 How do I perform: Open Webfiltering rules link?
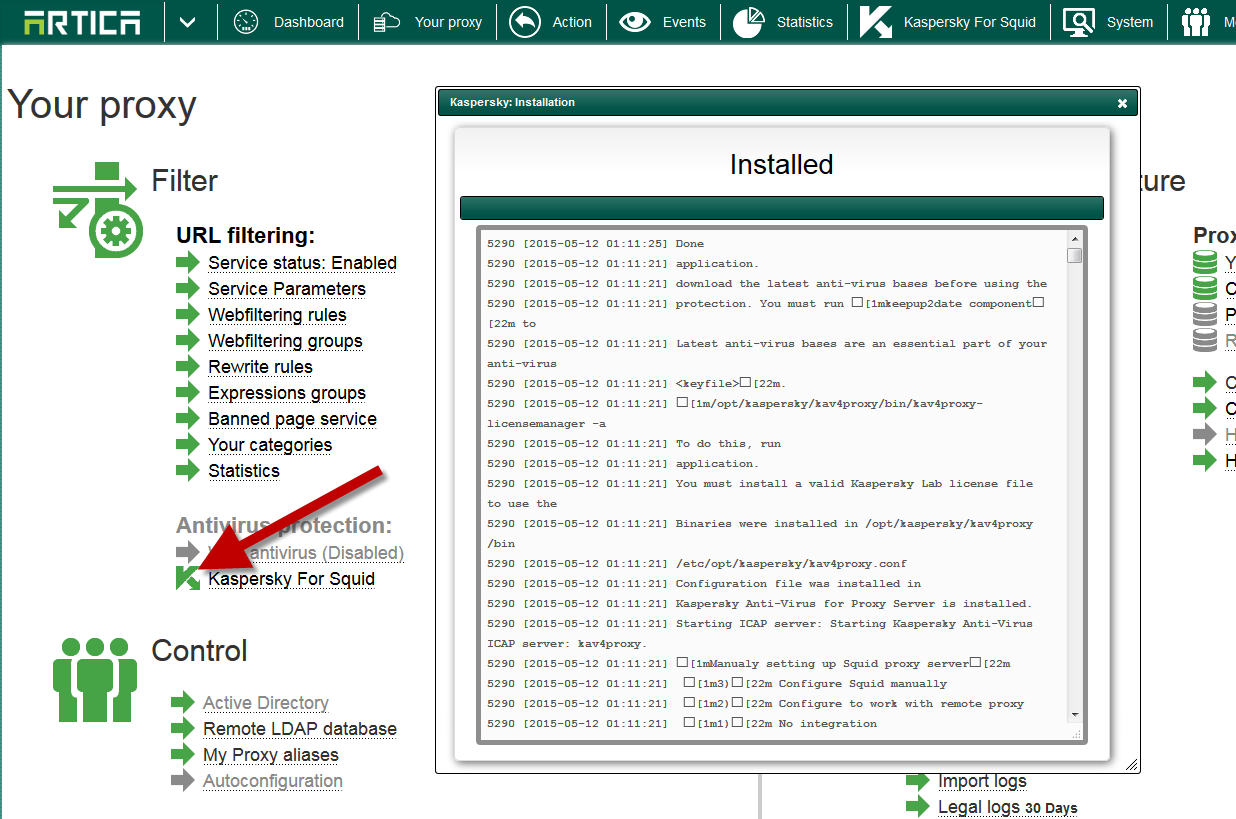coord(277,315)
